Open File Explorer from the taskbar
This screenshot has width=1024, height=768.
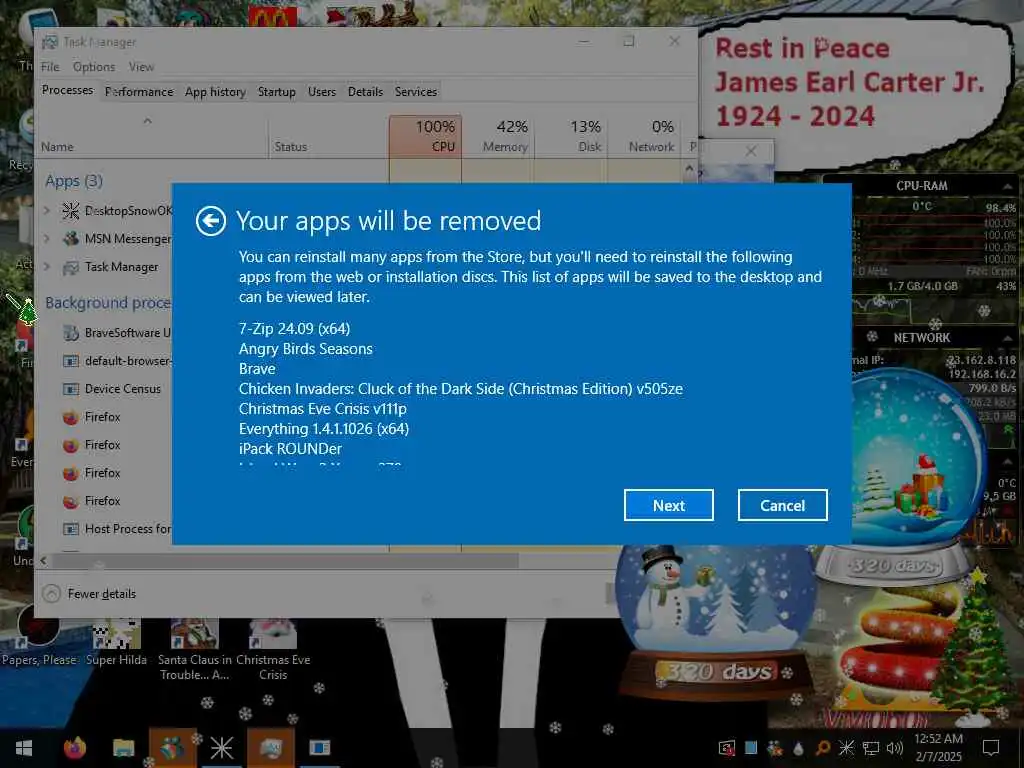click(x=123, y=748)
